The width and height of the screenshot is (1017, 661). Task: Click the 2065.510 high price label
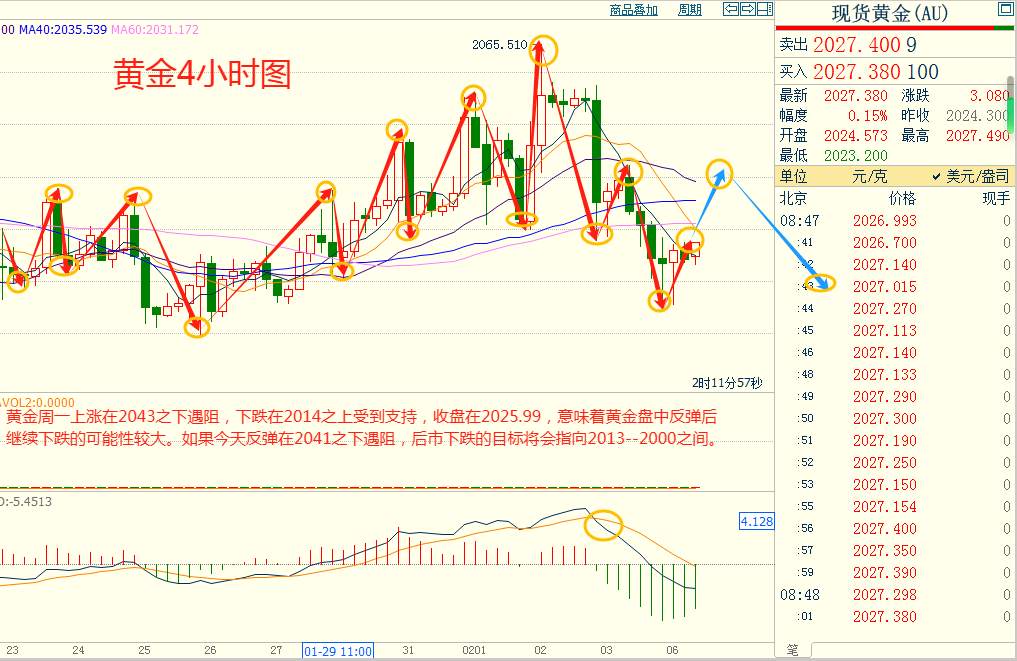pyautogui.click(x=499, y=45)
